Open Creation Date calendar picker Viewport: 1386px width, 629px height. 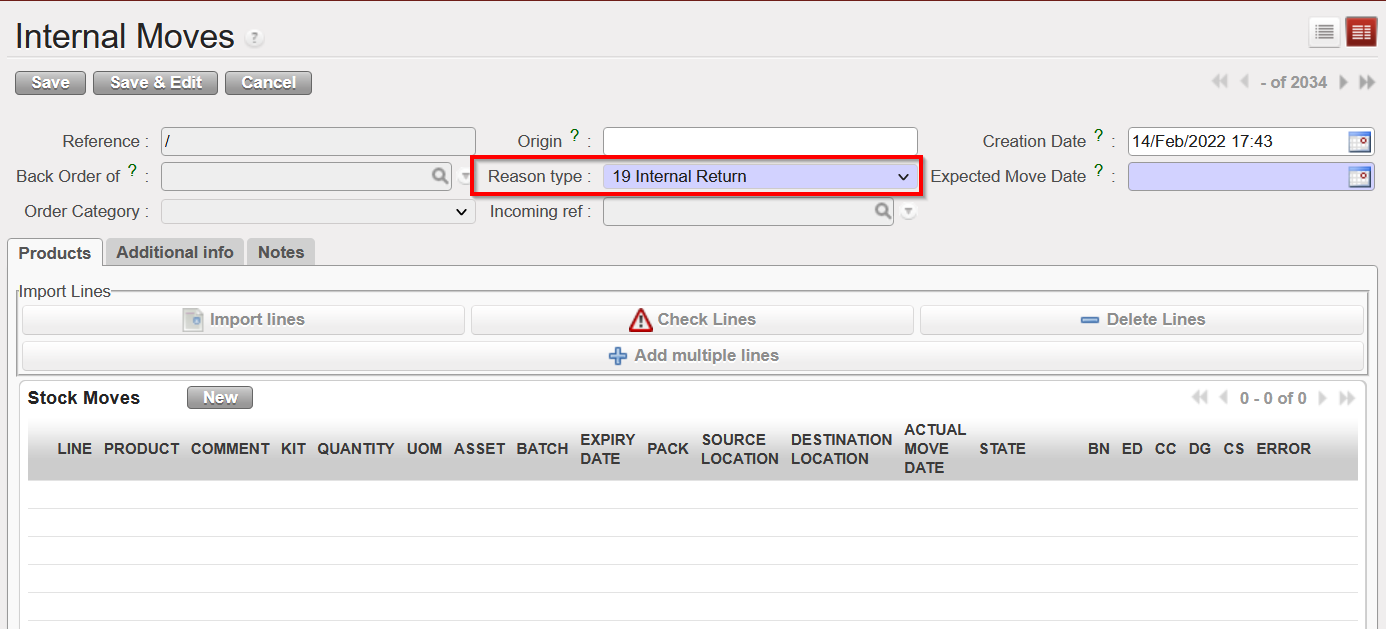click(1359, 142)
